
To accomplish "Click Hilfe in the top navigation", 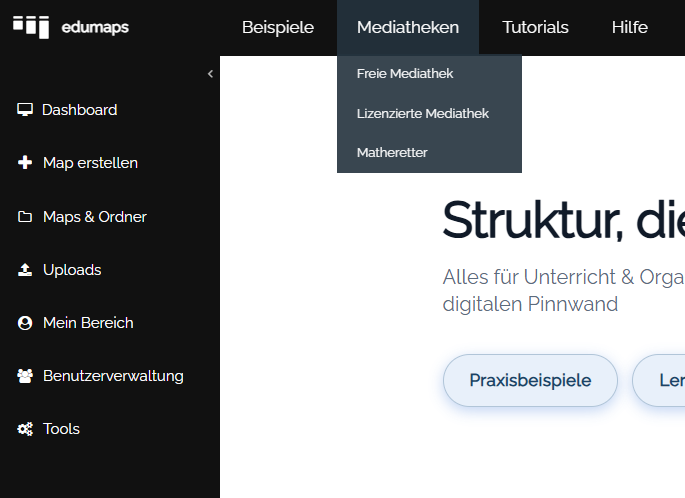I will pos(630,27).
